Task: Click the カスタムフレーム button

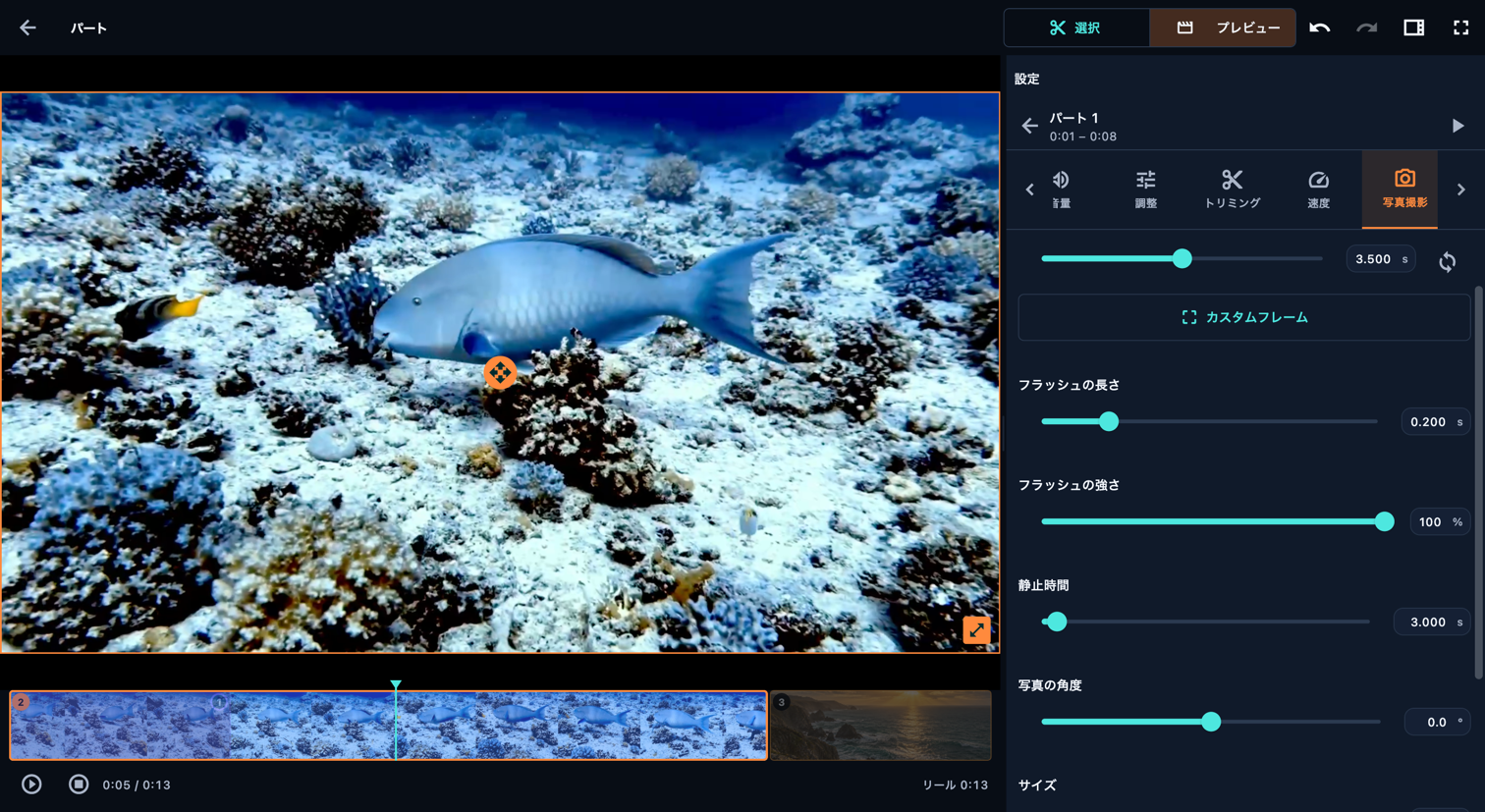Action: pyautogui.click(x=1243, y=317)
